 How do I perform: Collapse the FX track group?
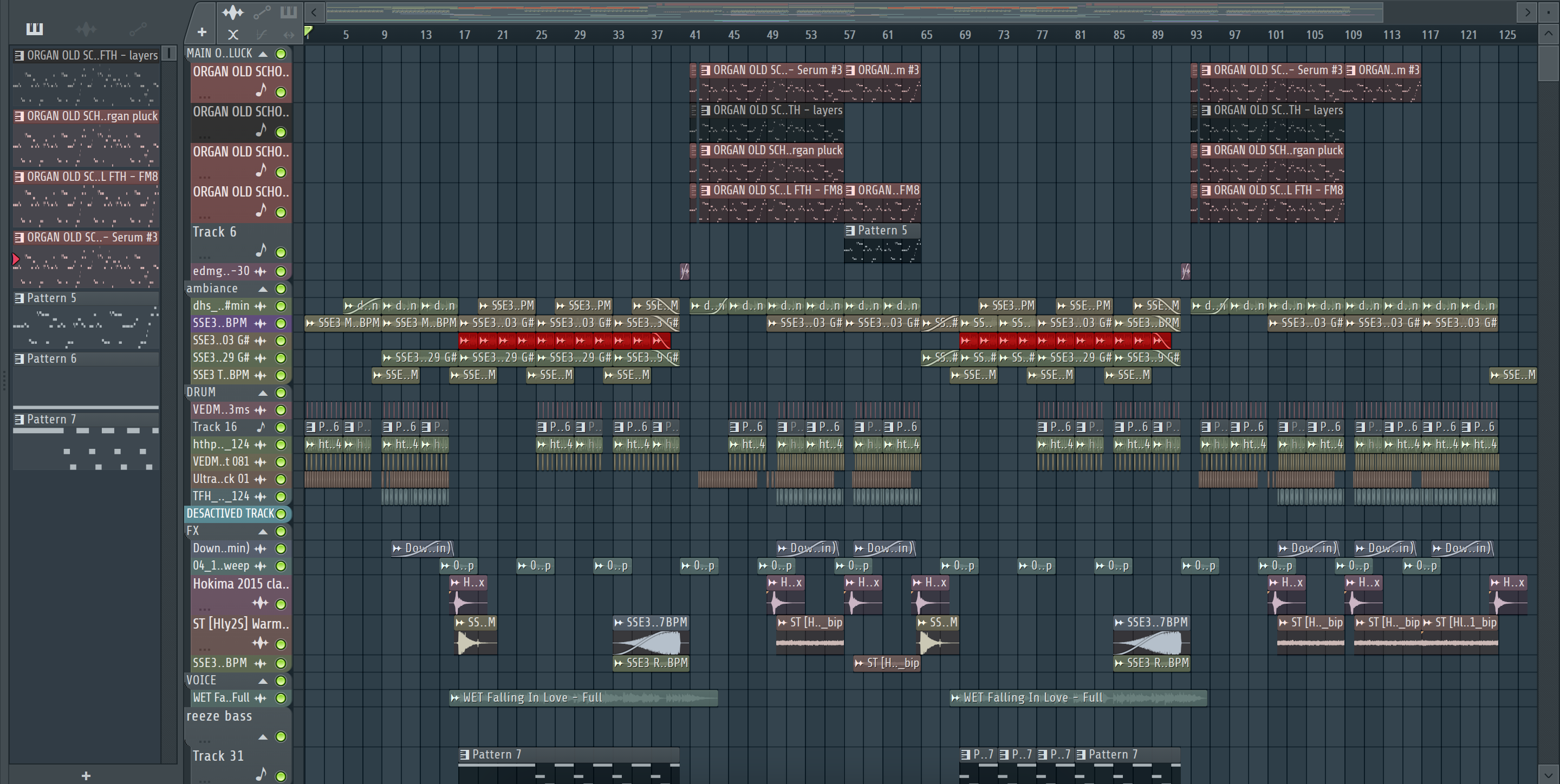(x=263, y=531)
